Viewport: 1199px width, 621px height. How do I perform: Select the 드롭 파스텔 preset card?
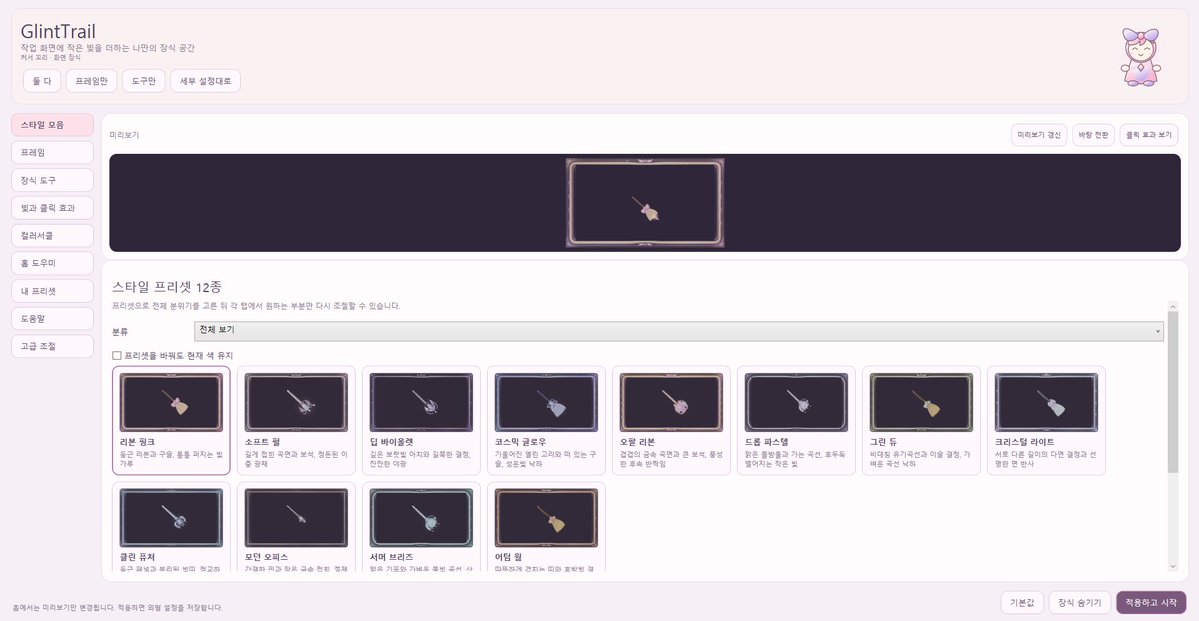pyautogui.click(x=796, y=421)
